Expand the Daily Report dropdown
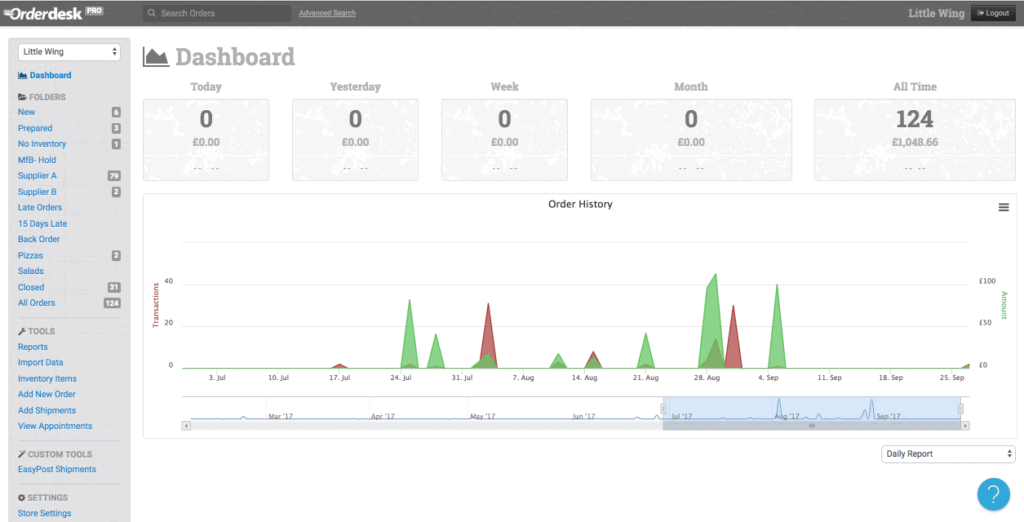Viewport: 1024px width, 522px height. 948,454
